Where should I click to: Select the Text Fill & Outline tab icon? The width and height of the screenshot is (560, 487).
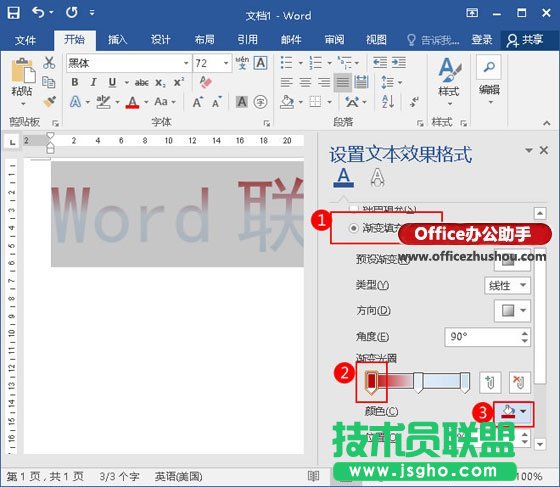coord(344,177)
